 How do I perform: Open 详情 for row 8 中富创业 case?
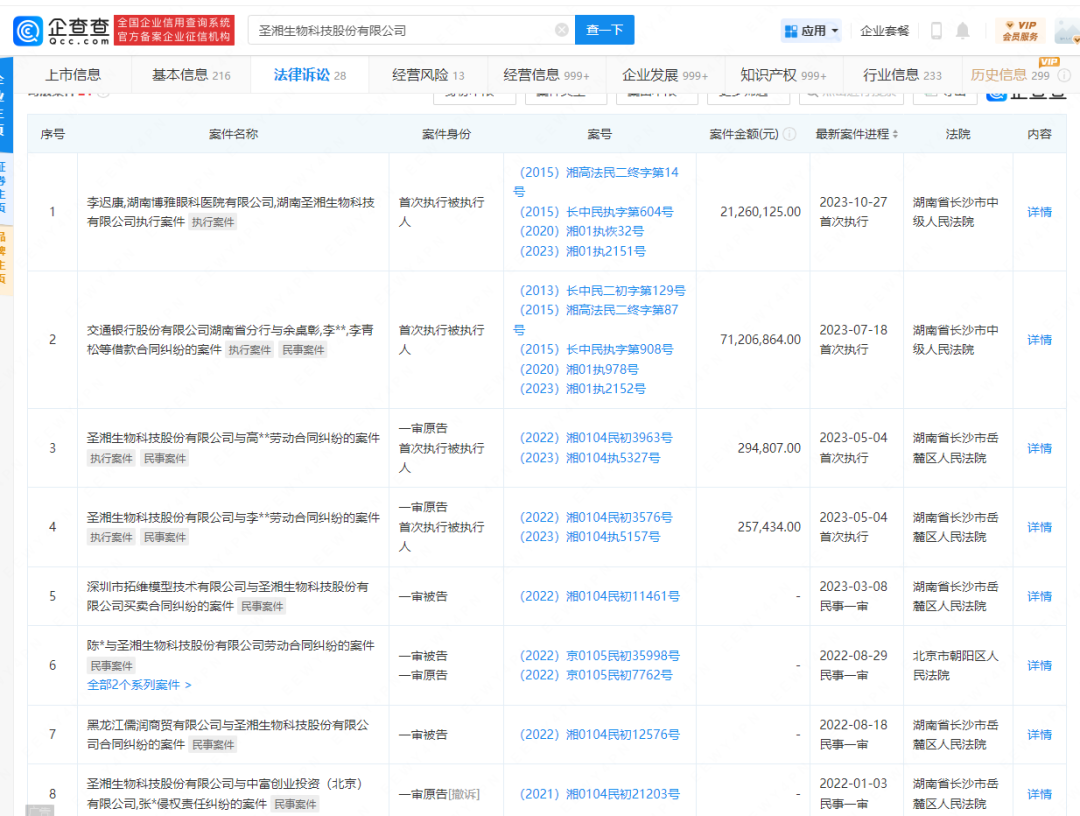(1039, 794)
